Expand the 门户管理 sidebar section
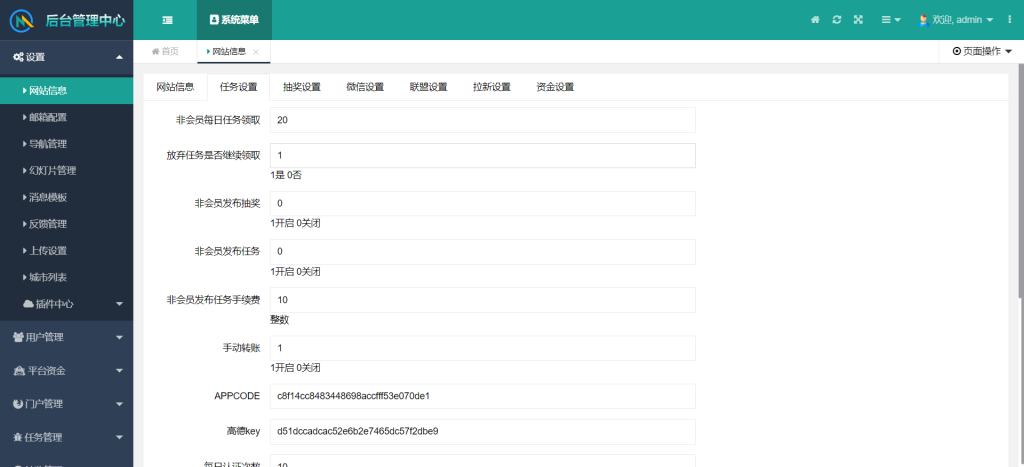 (67, 404)
